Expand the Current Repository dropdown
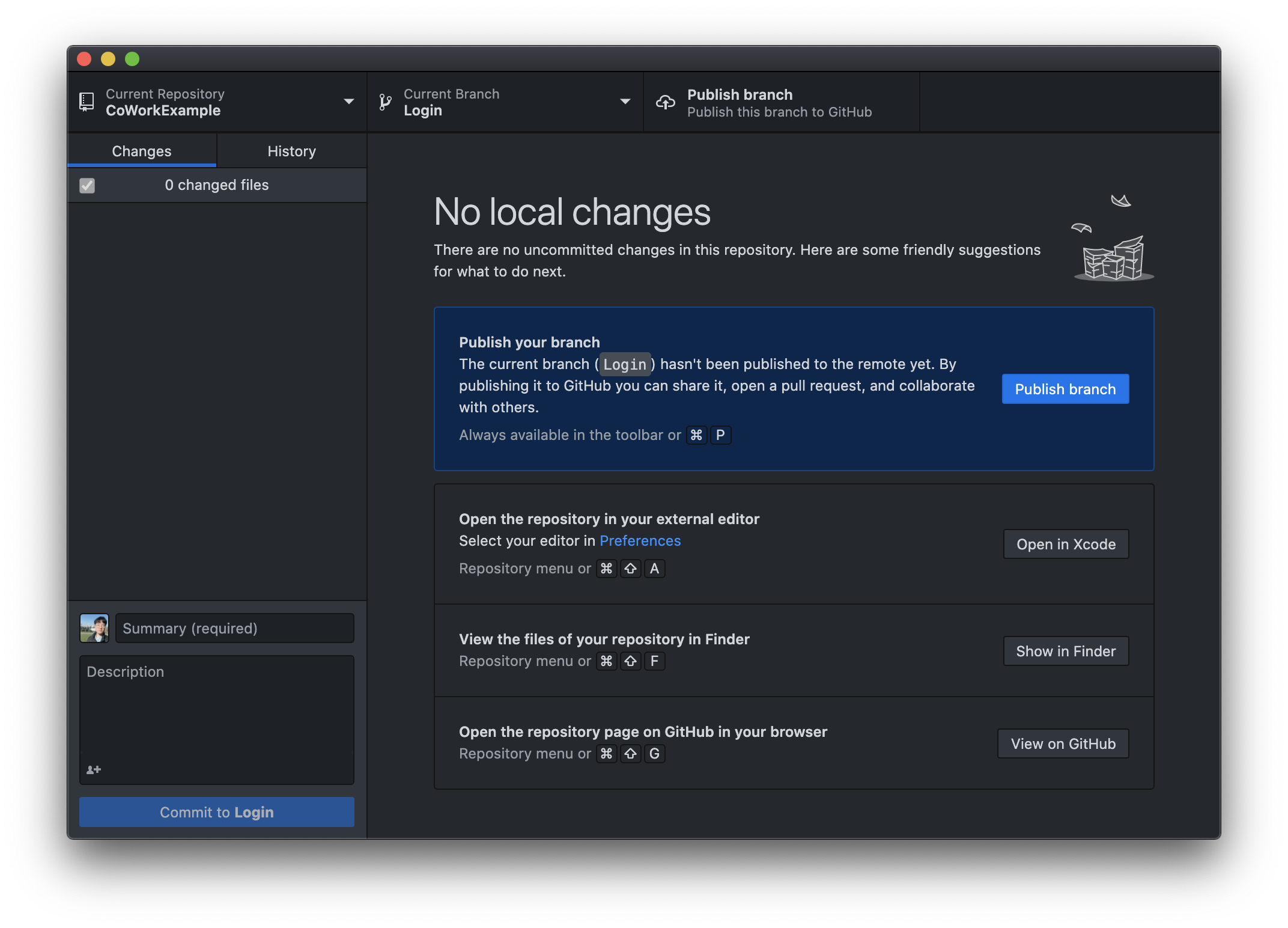The width and height of the screenshot is (1288, 928). (348, 102)
